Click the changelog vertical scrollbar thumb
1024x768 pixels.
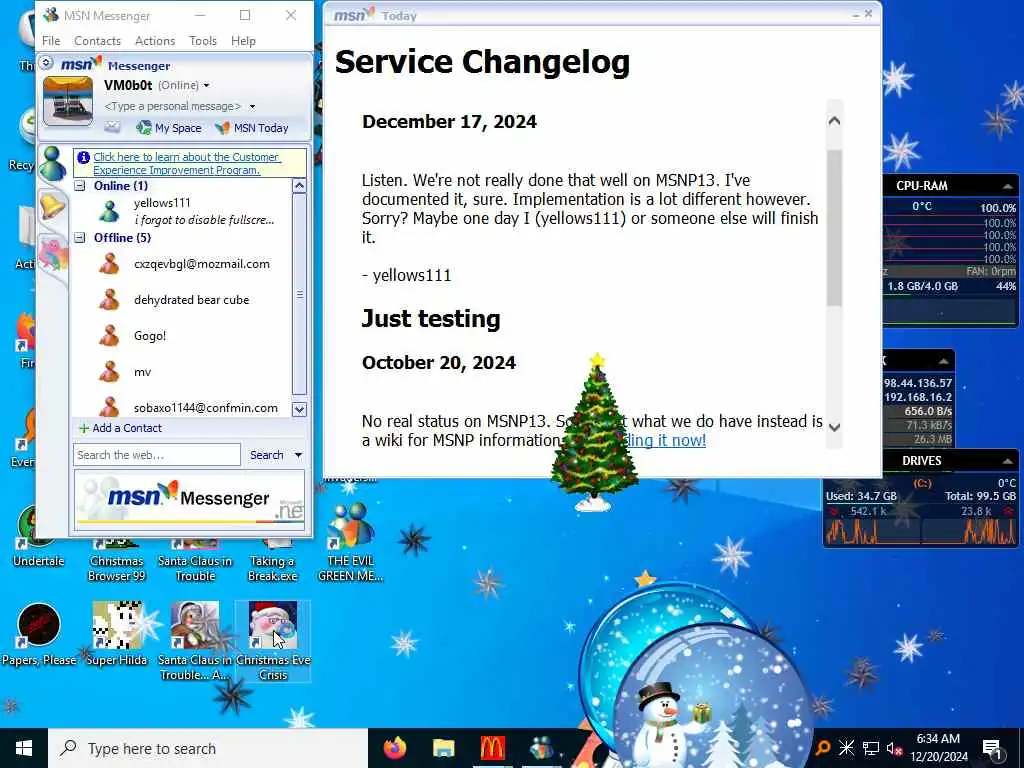pos(834,228)
